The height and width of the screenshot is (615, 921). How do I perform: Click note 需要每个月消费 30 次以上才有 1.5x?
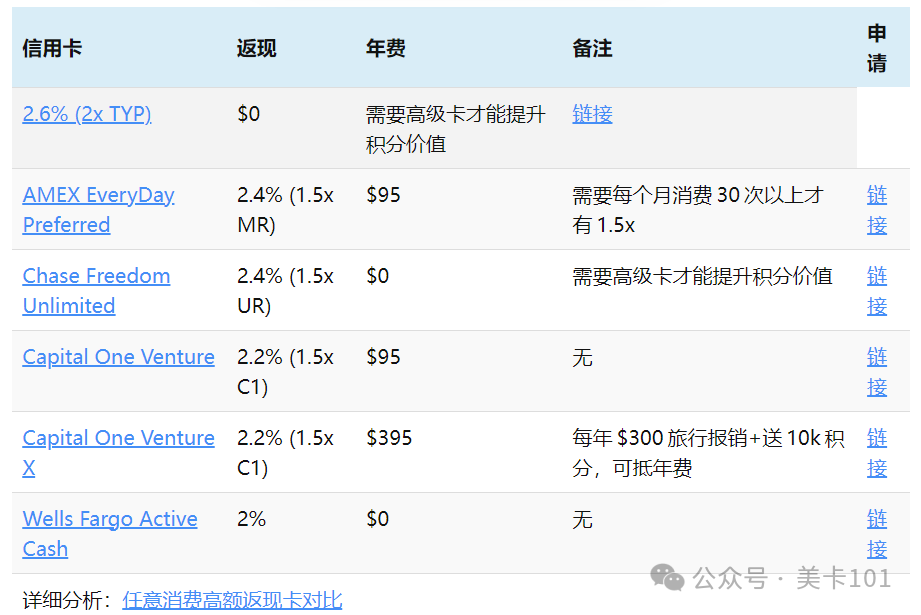(x=698, y=210)
